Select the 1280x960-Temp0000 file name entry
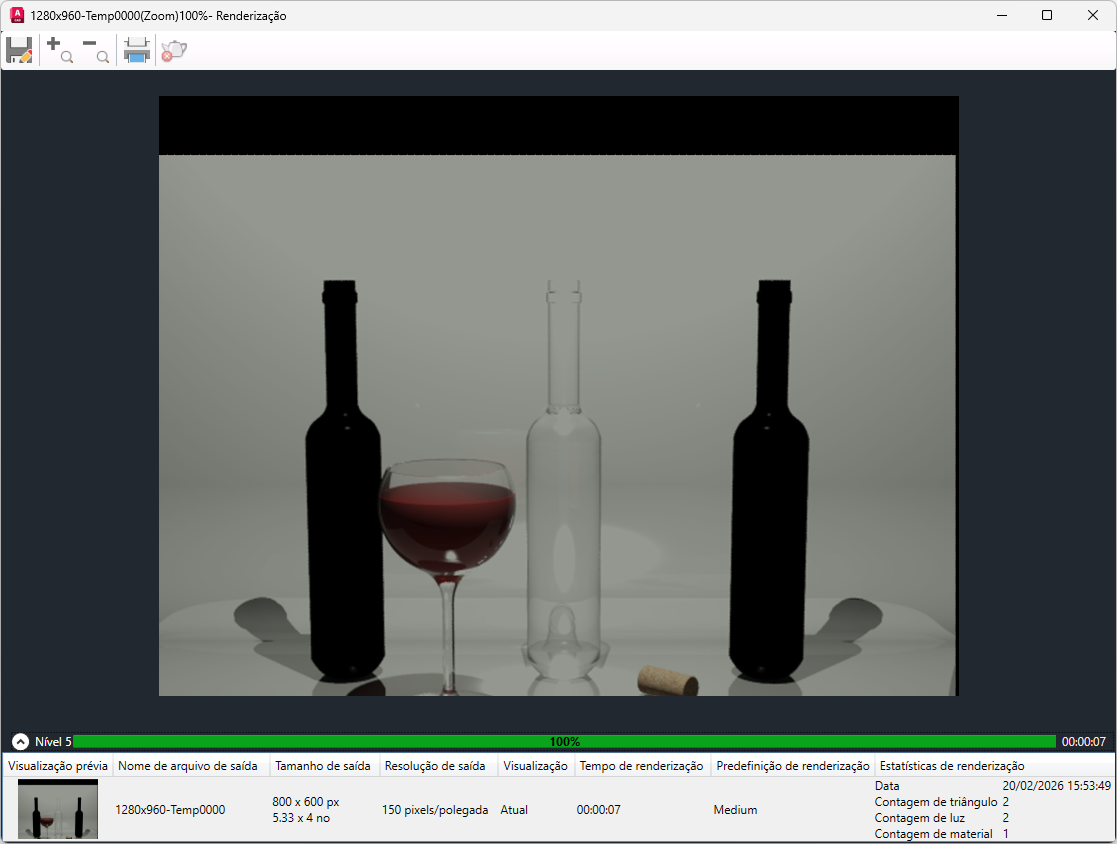 click(x=170, y=810)
